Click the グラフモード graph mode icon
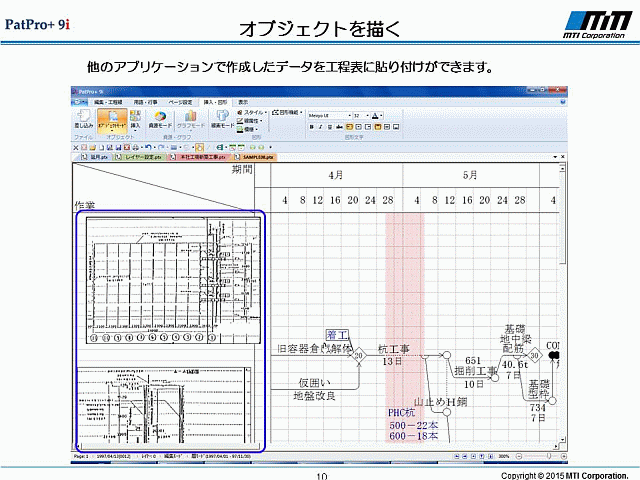 pyautogui.click(x=190, y=119)
